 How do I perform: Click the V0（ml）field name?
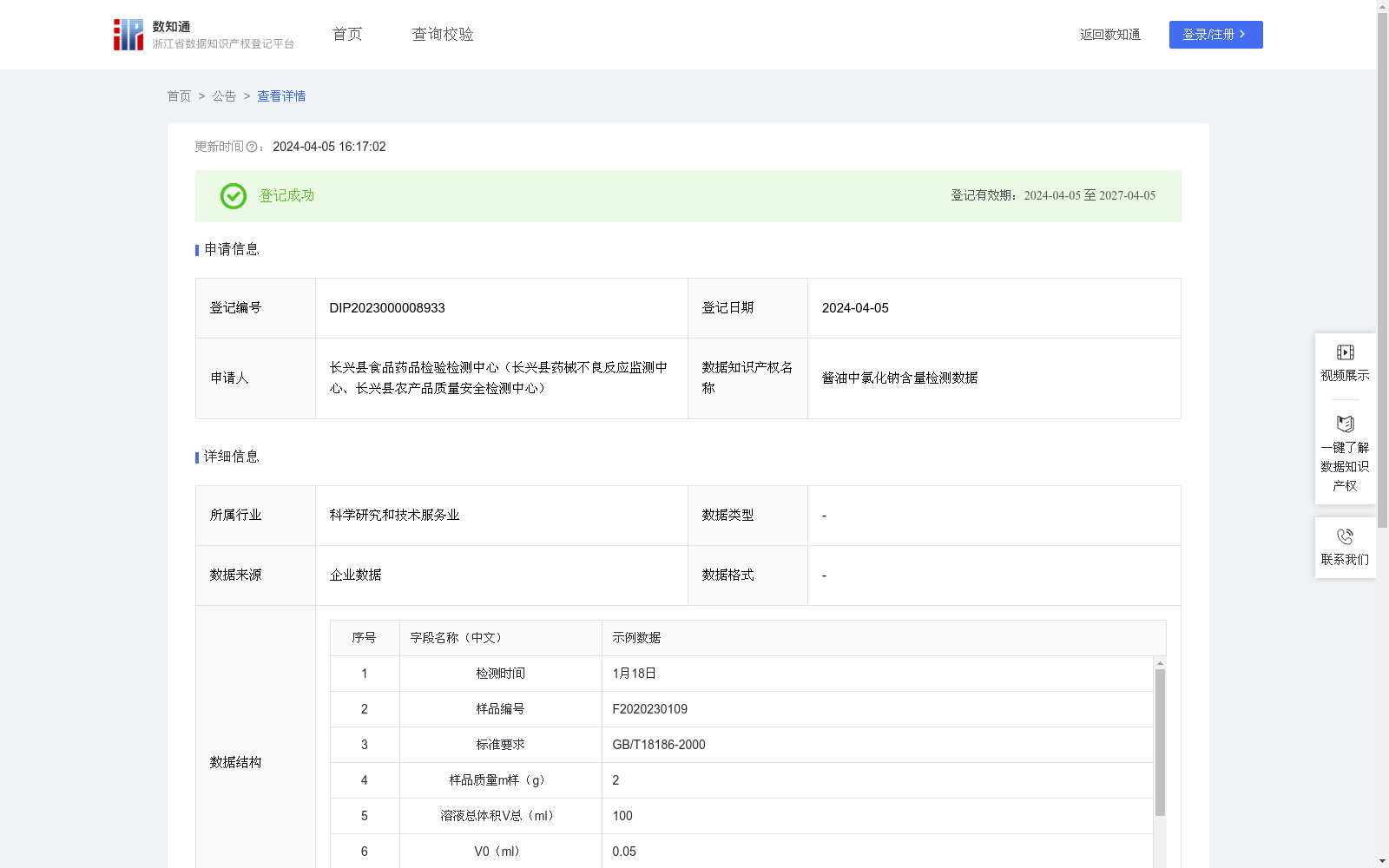[500, 852]
